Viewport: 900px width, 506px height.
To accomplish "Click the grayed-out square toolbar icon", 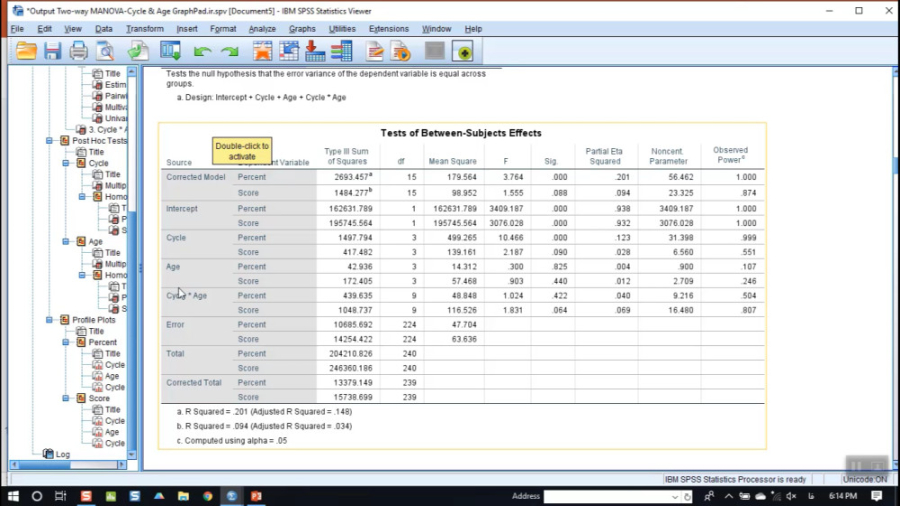I will pos(435,51).
